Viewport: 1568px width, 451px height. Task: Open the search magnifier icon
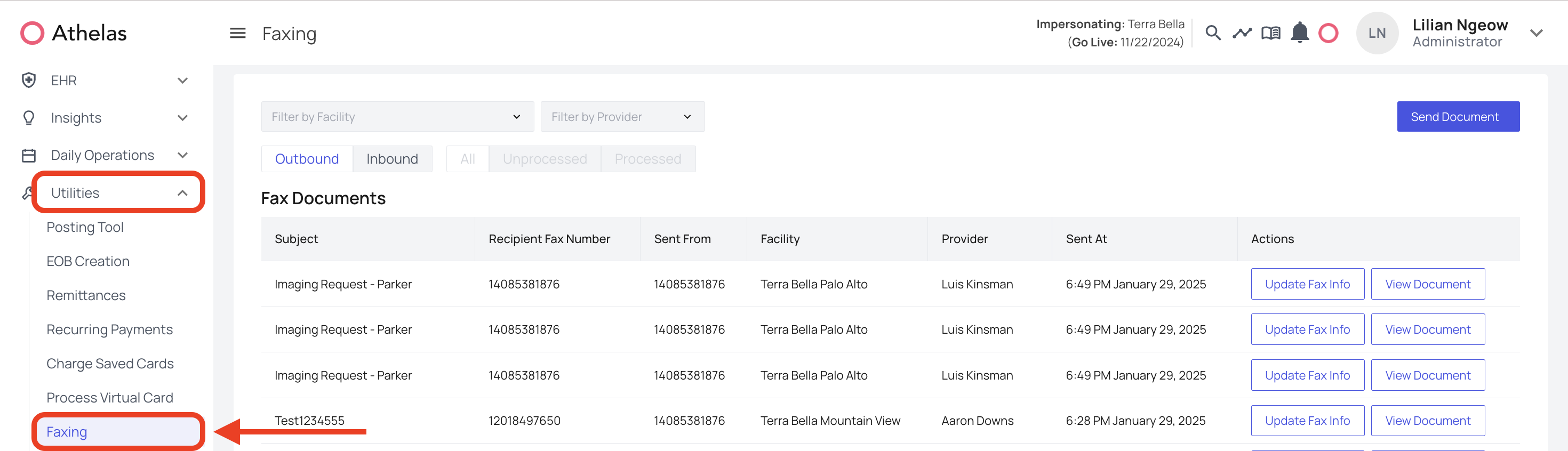1212,33
